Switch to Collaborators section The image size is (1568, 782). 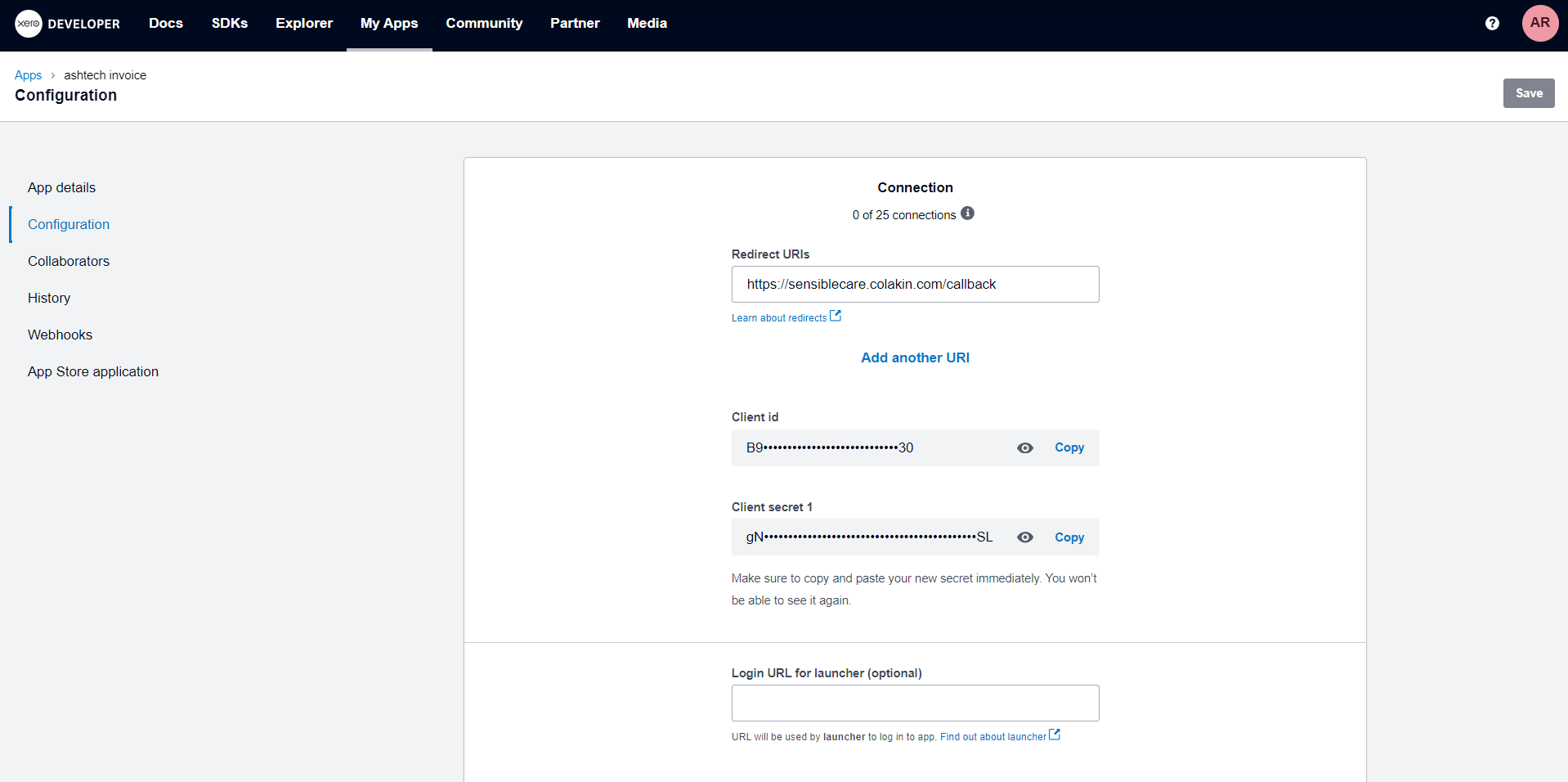(x=69, y=261)
